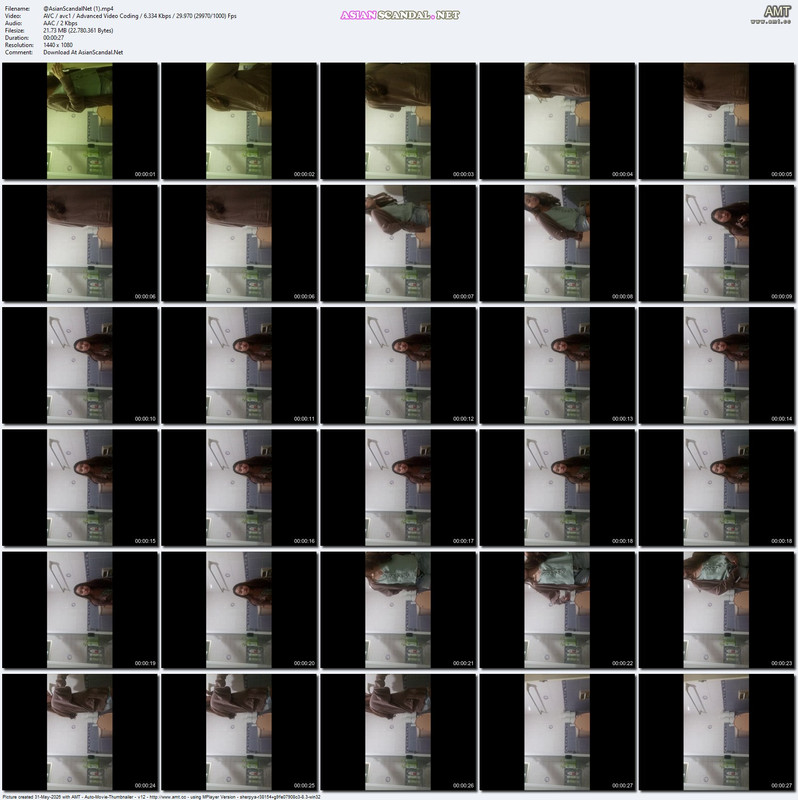Select the frame stamped 00:00:09

(x=717, y=243)
